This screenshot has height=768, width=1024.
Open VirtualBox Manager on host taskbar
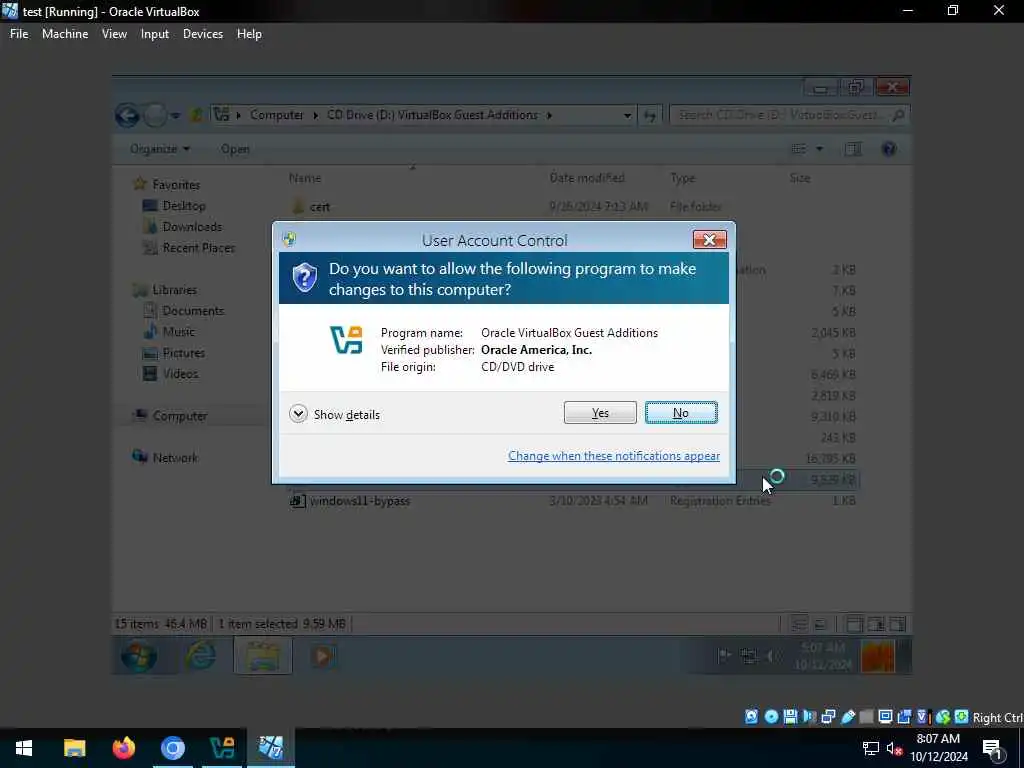(x=222, y=748)
